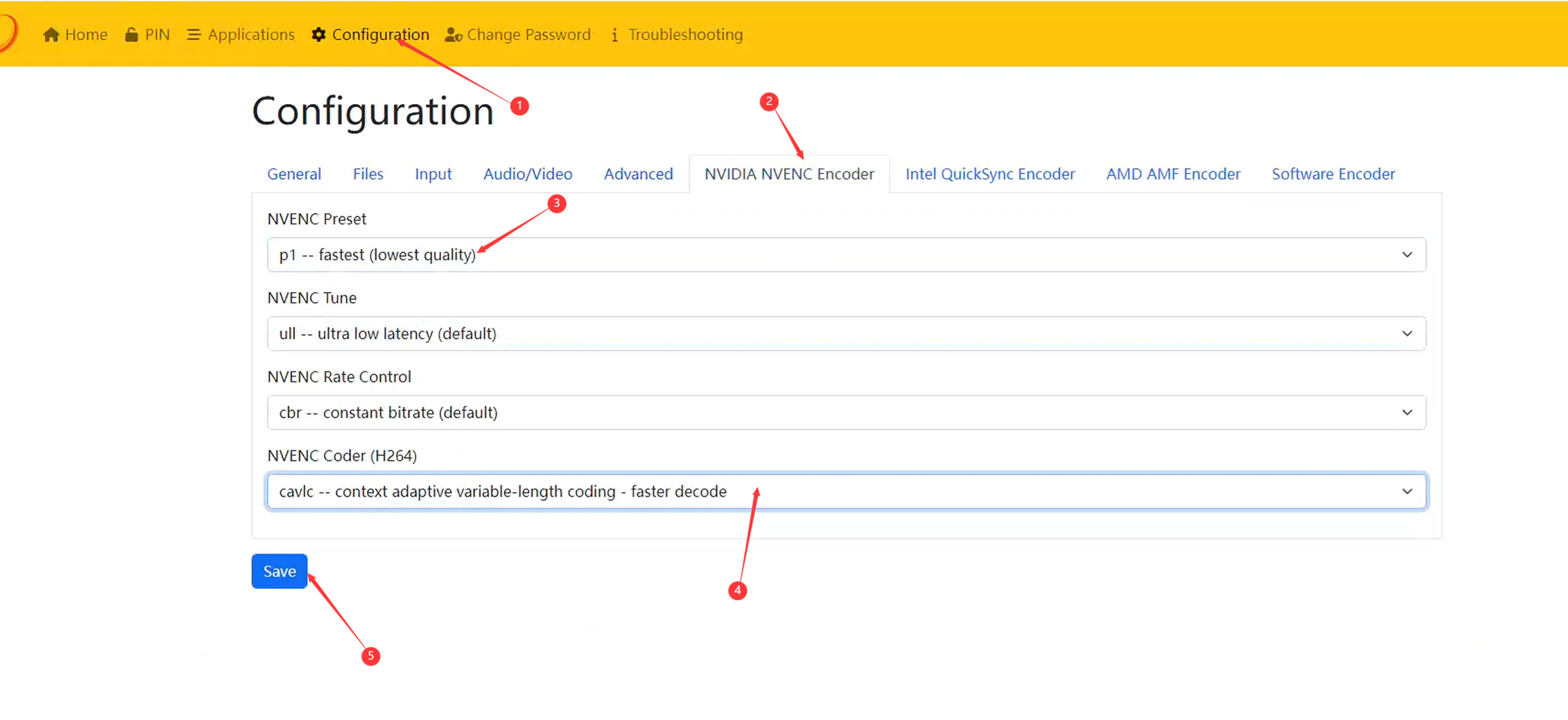The image size is (1568, 720).
Task: Switch to the General tab
Action: 294,174
